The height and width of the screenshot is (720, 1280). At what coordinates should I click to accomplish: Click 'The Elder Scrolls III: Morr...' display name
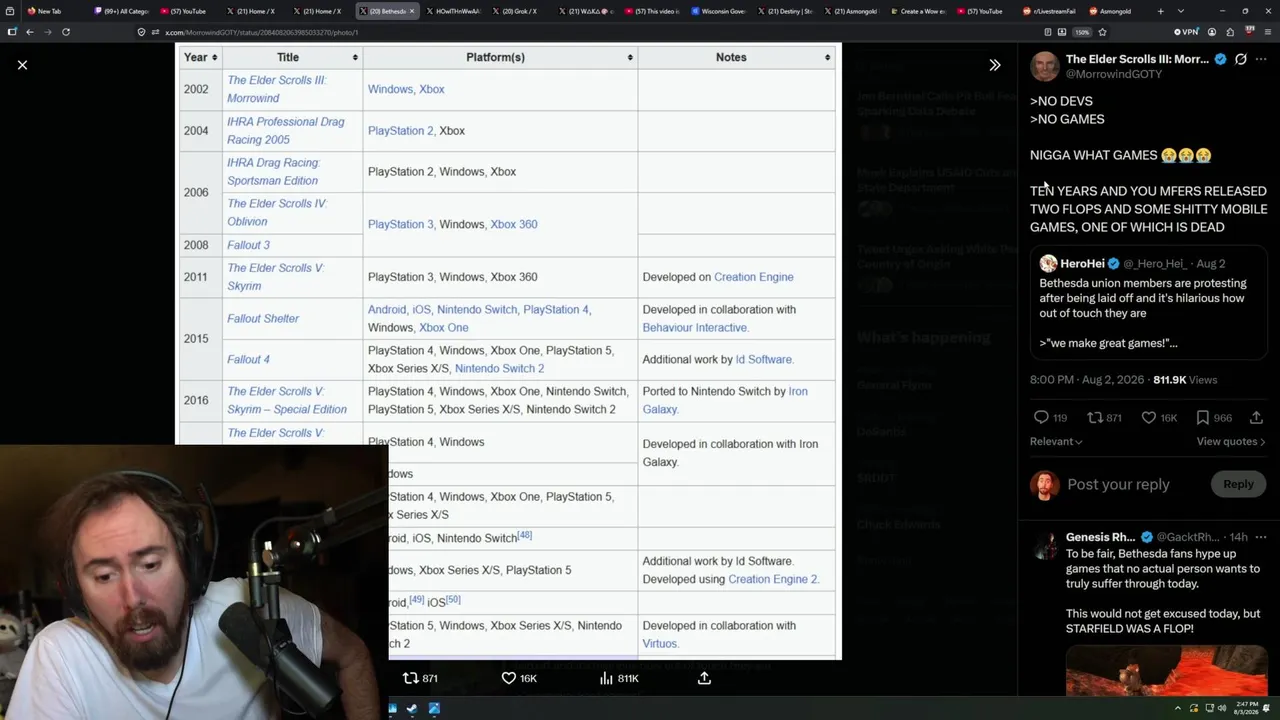click(x=1138, y=59)
